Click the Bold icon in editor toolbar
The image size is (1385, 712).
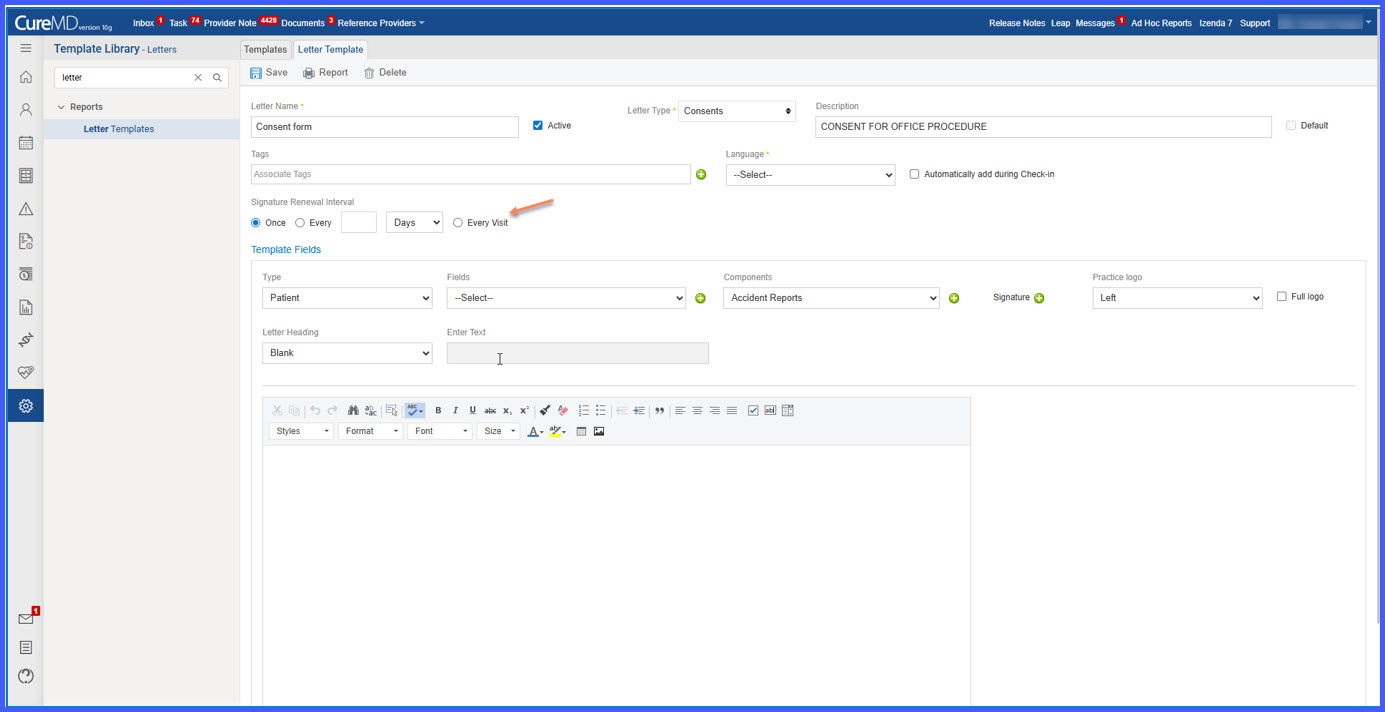438,410
